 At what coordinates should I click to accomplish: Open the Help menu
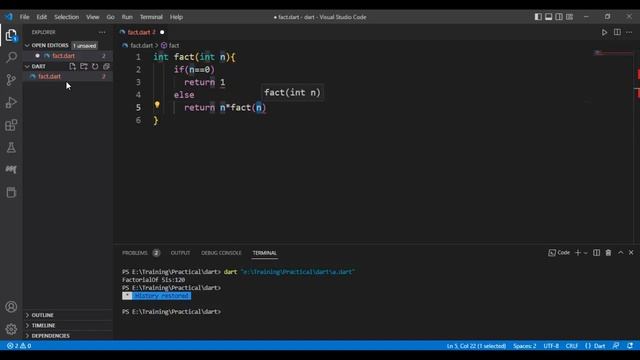coord(176,17)
